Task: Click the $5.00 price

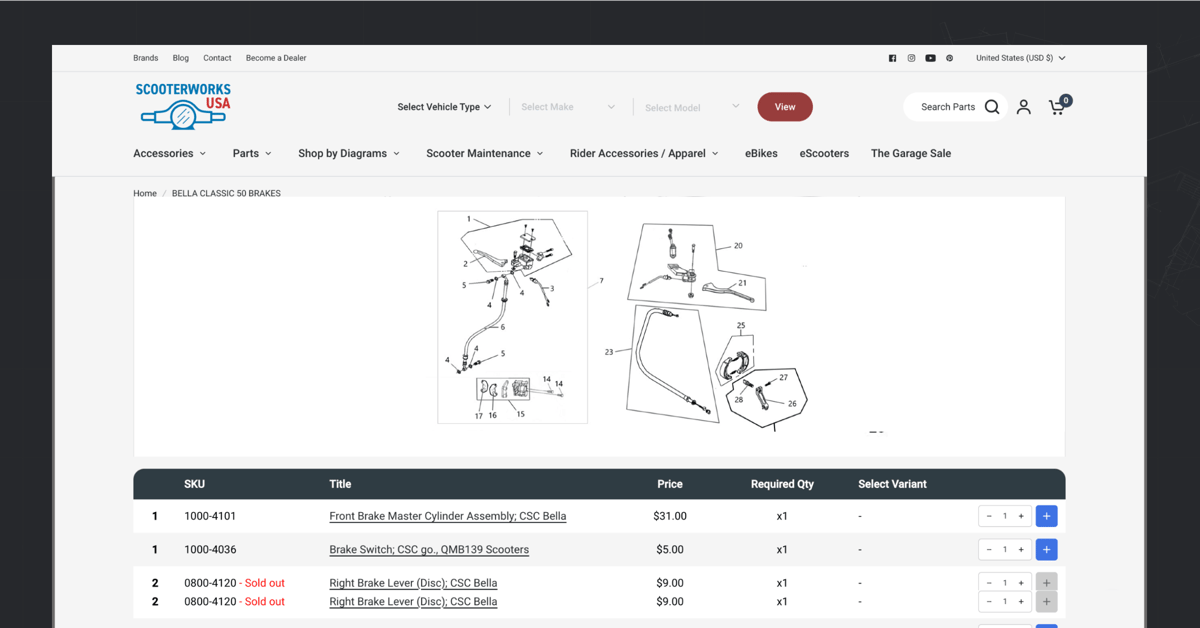Action: point(670,549)
